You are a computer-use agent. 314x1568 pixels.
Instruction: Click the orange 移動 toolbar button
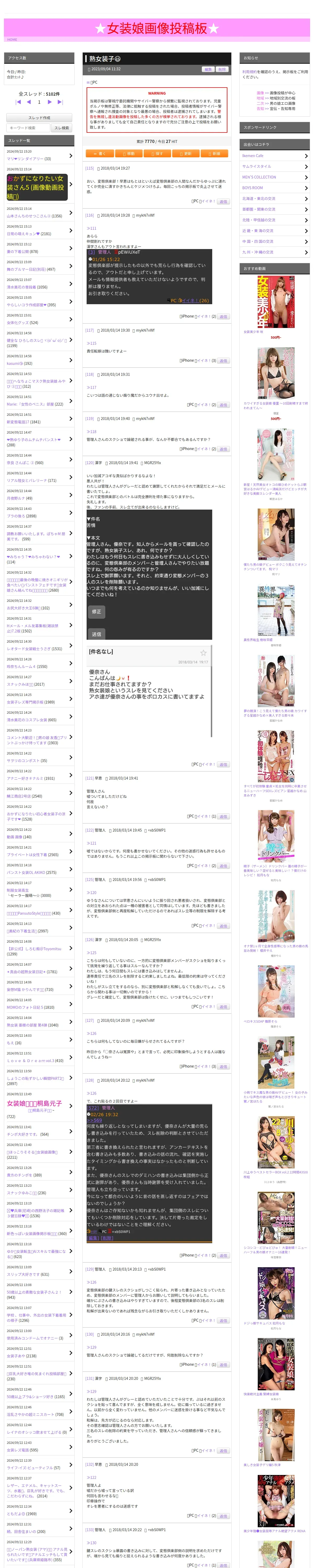[129, 153]
